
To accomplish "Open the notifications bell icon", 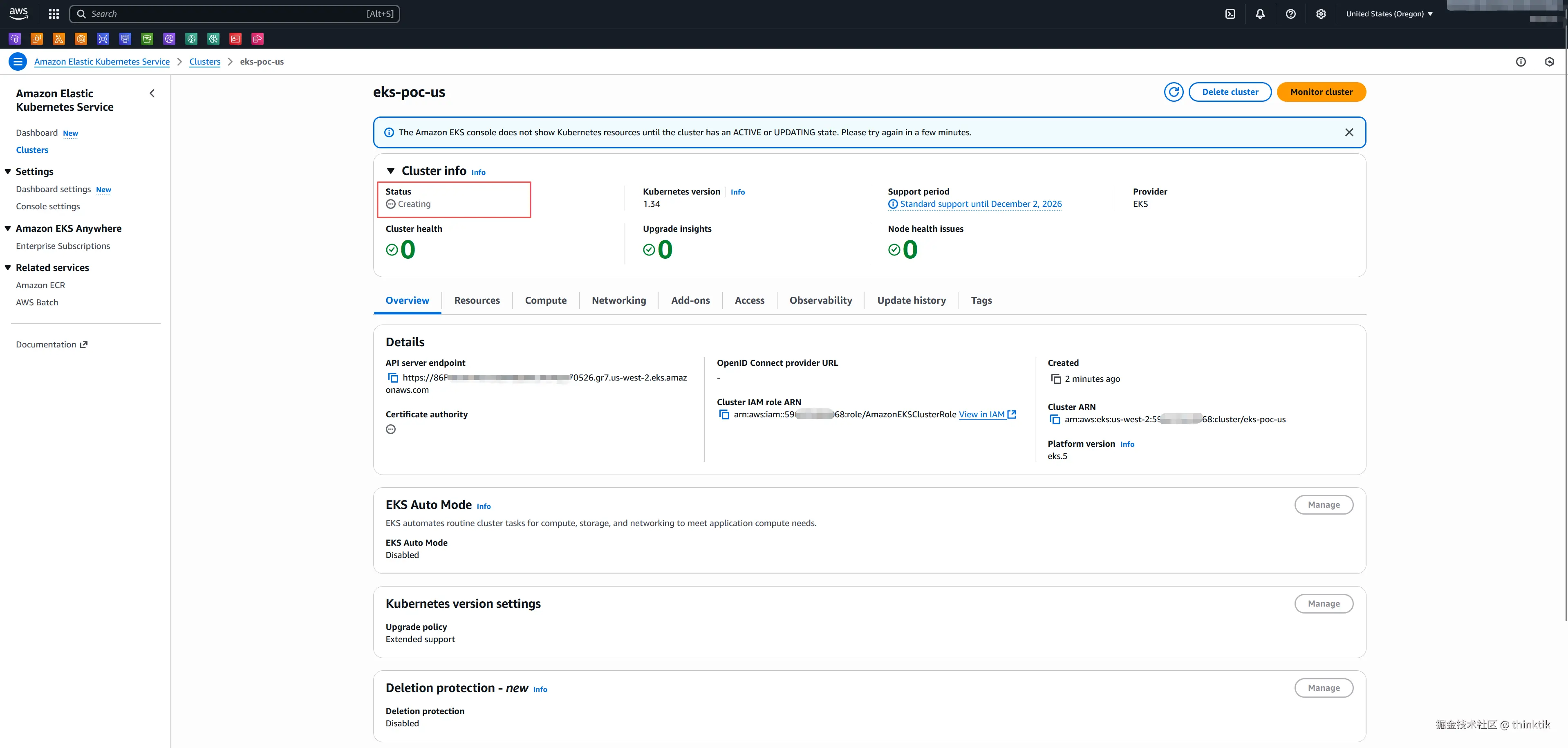I will [x=1259, y=14].
